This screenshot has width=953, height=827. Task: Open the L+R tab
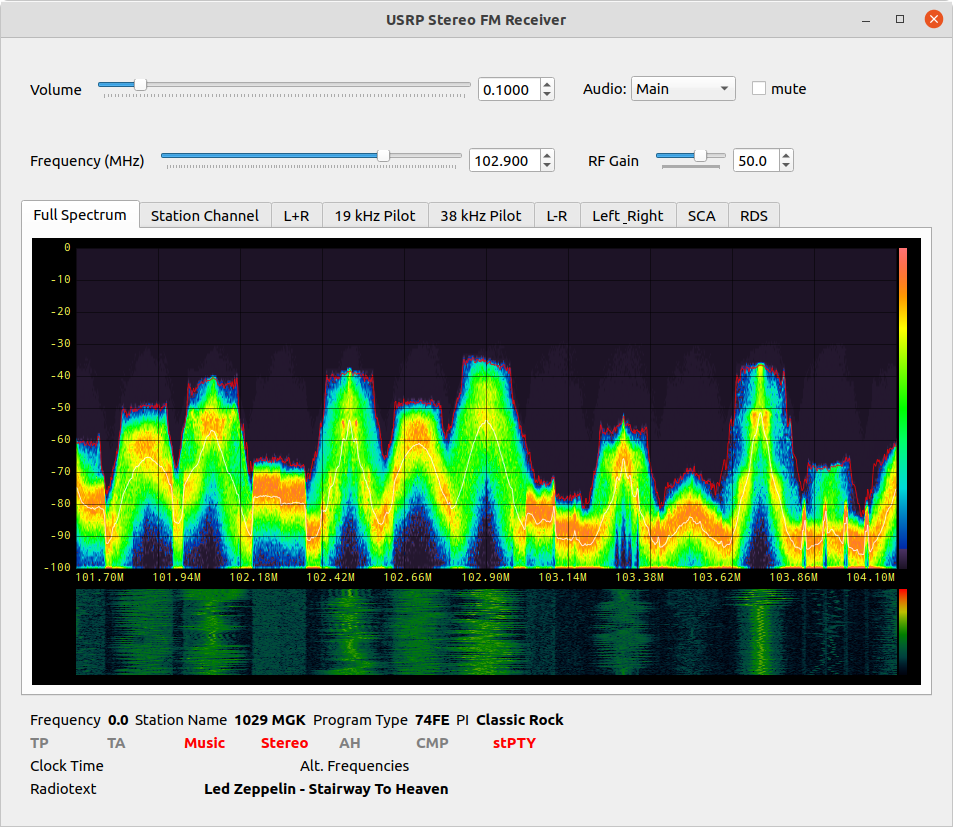tap(297, 216)
